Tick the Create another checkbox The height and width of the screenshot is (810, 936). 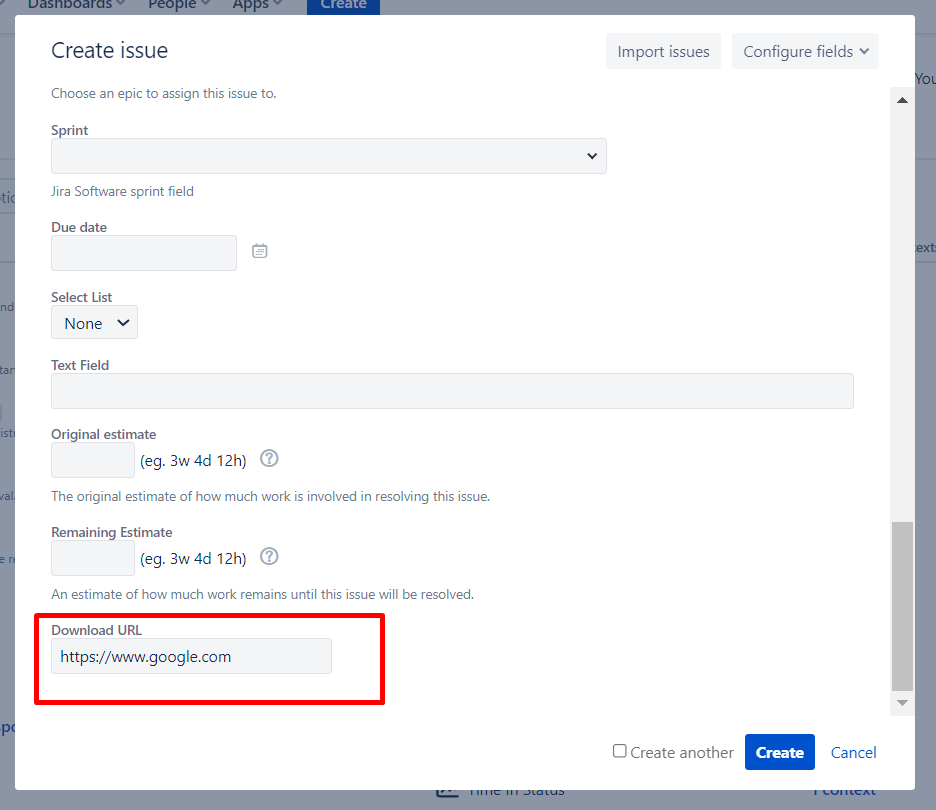[620, 751]
